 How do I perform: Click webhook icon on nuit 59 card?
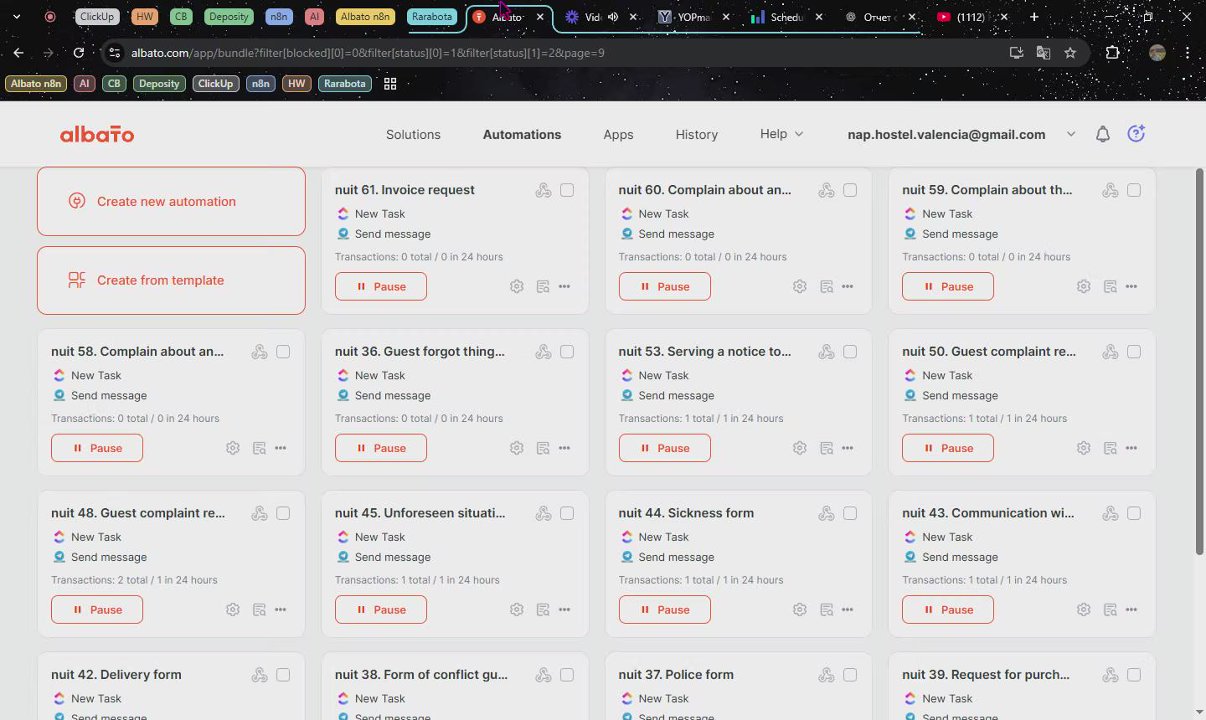point(1110,190)
